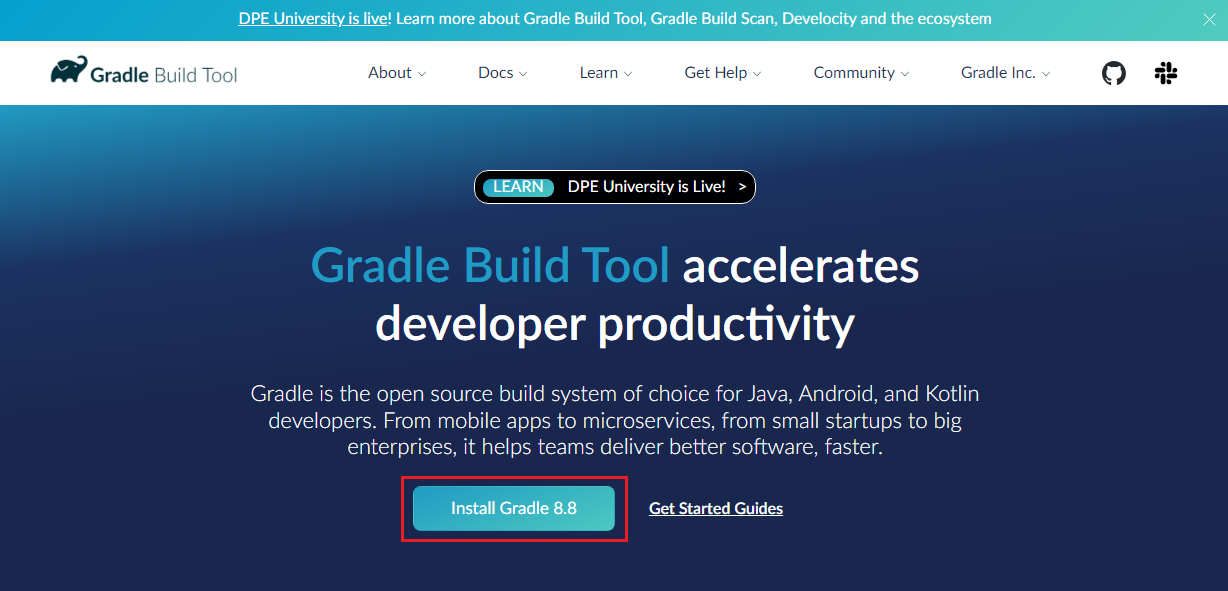Expand the Learn dropdown
Viewport: 1228px width, 591px height.
point(605,73)
